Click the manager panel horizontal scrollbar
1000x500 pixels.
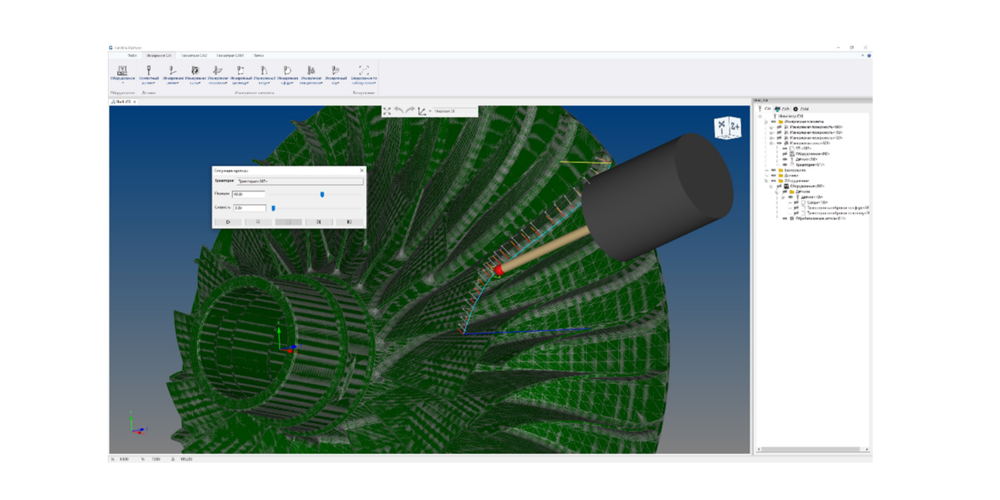[810, 450]
